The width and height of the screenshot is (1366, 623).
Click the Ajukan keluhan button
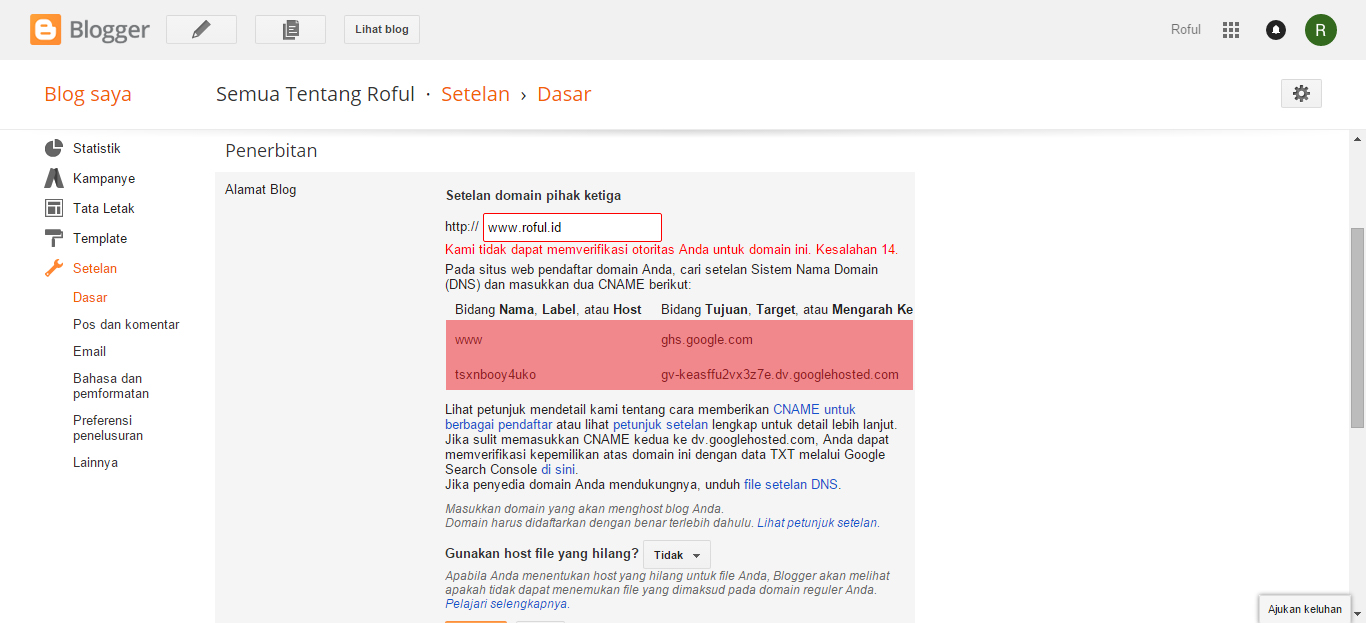point(1304,608)
